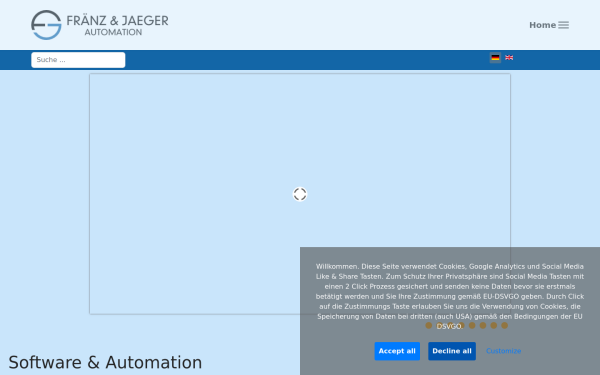
Task: Open the Customize cookie settings link
Action: point(504,351)
